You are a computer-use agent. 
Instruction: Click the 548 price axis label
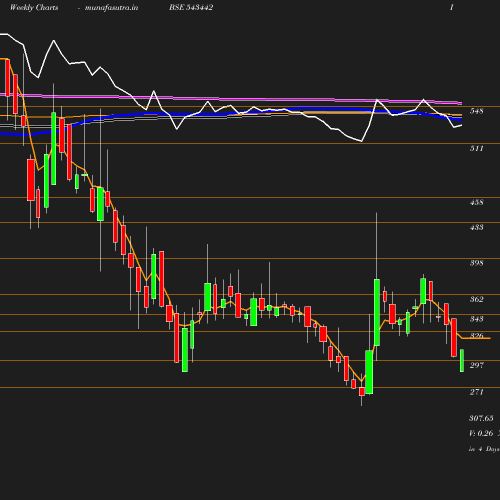click(476, 111)
